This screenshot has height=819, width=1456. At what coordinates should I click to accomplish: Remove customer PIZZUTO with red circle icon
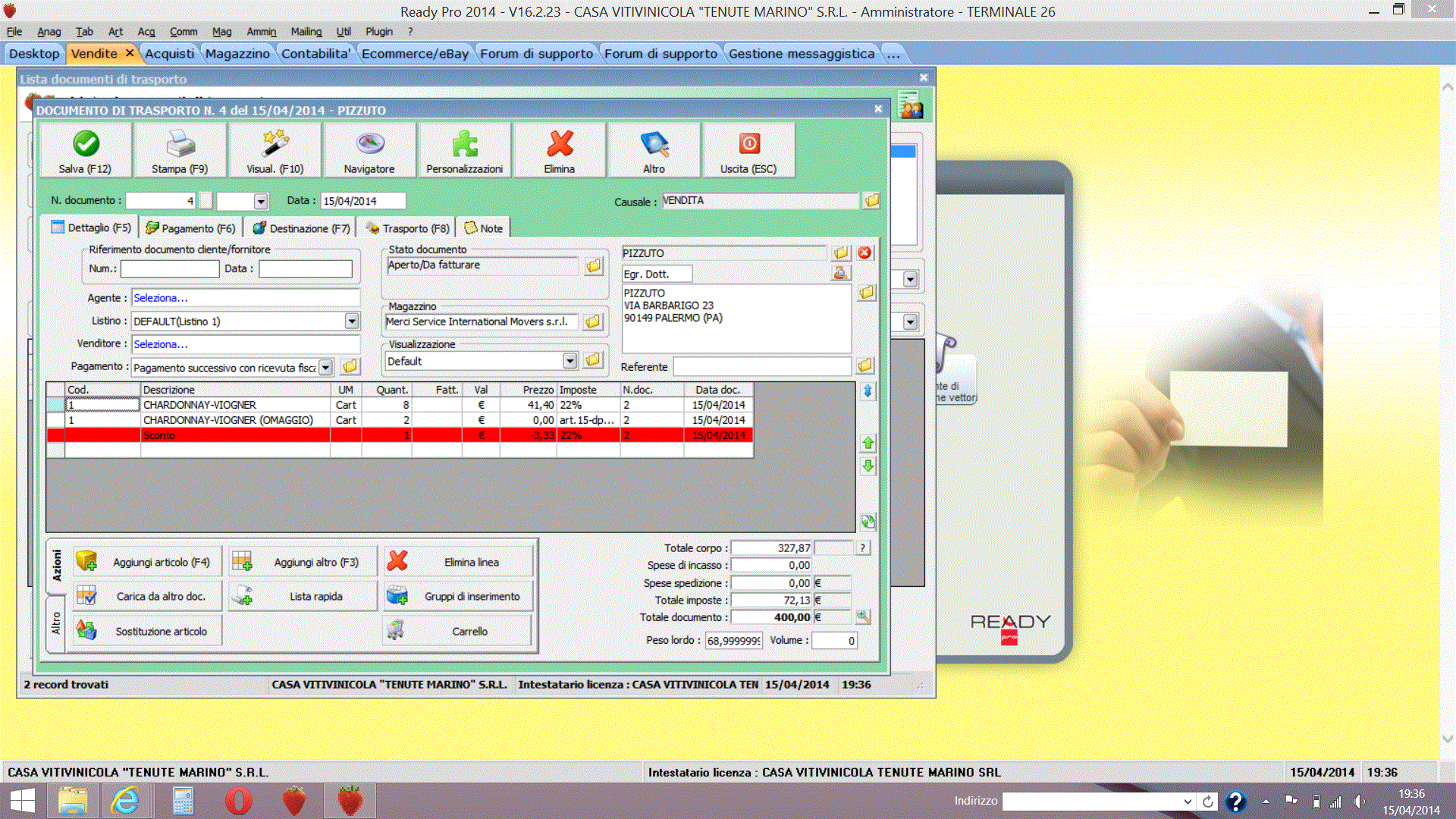(864, 253)
